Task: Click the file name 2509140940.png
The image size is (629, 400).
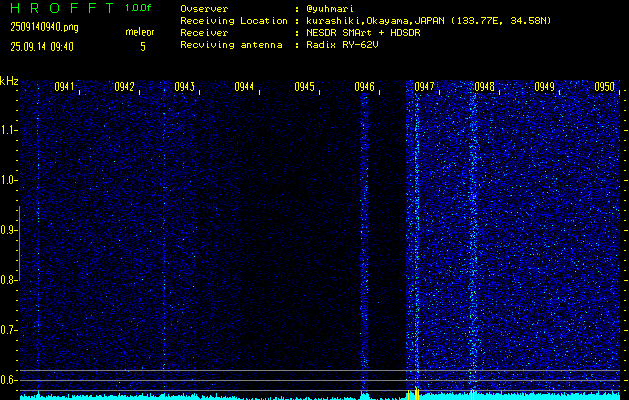Action: [45, 27]
